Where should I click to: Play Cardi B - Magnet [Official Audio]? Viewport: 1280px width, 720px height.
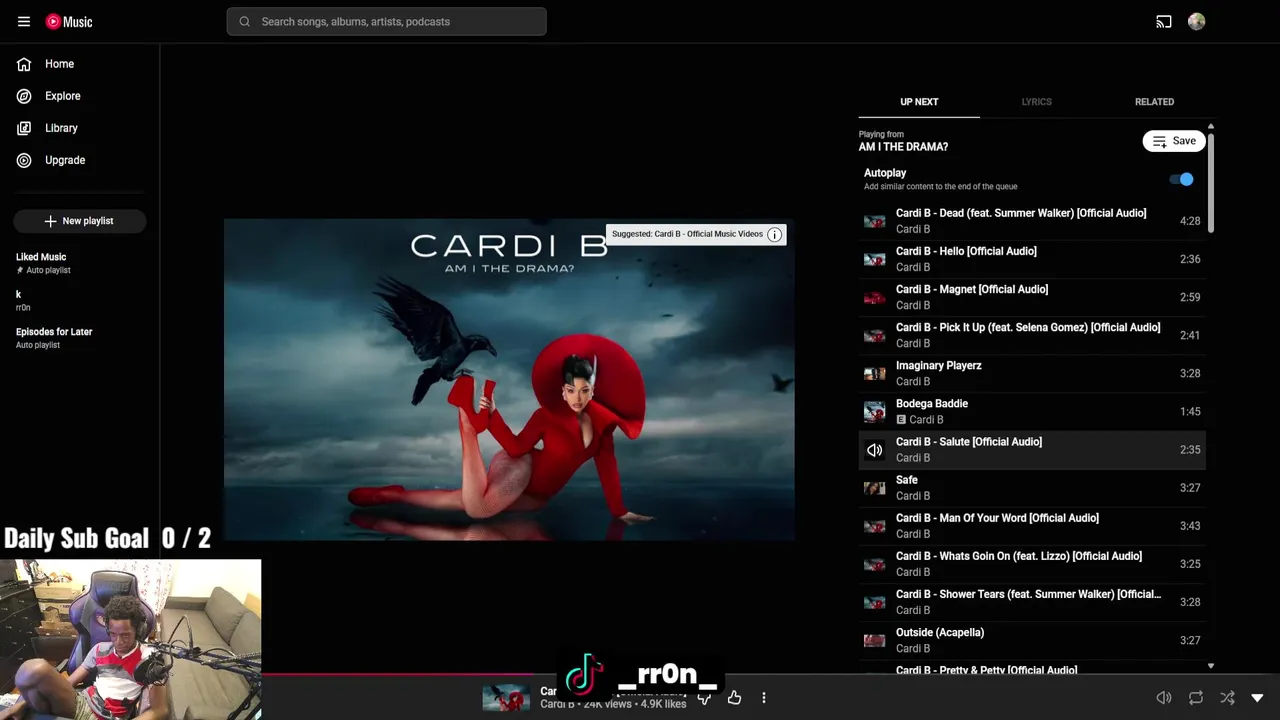(1032, 297)
